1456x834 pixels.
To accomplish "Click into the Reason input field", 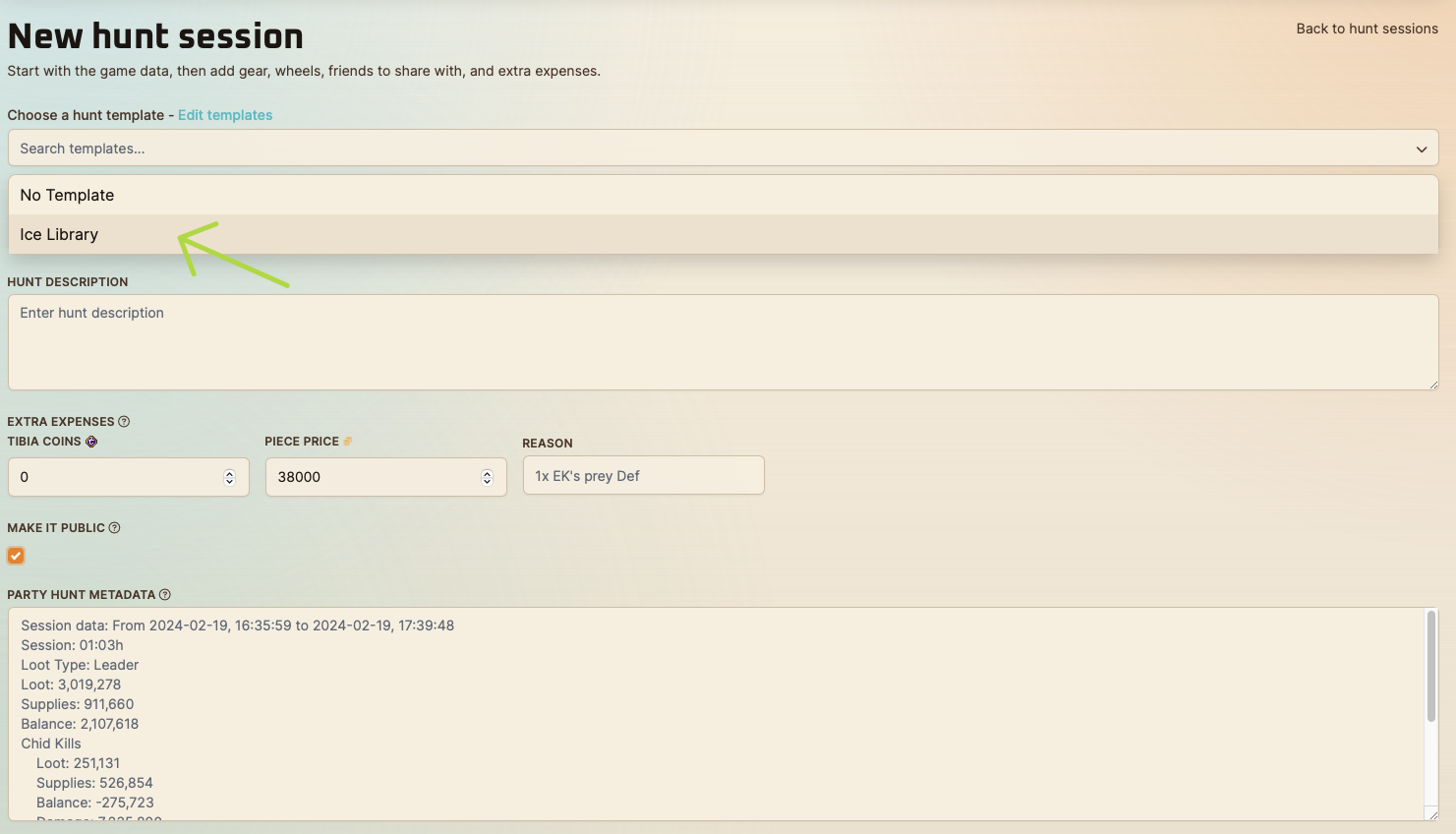I will (x=643, y=476).
